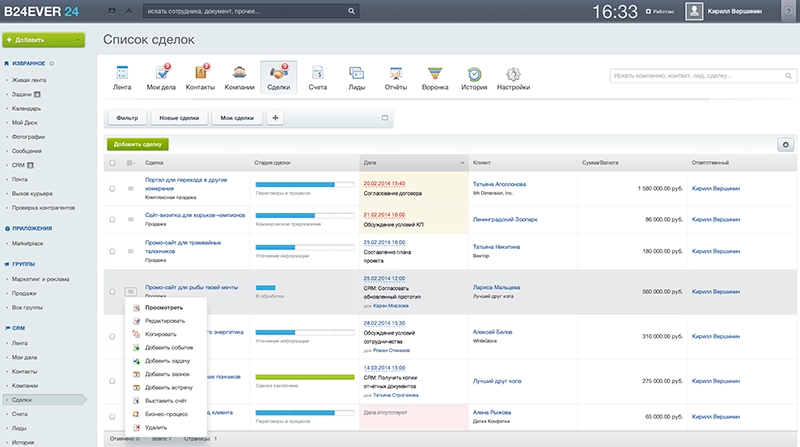The width and height of the screenshot is (800, 447).
Task: Tick the select-all checkbox in table header
Action: click(x=112, y=162)
